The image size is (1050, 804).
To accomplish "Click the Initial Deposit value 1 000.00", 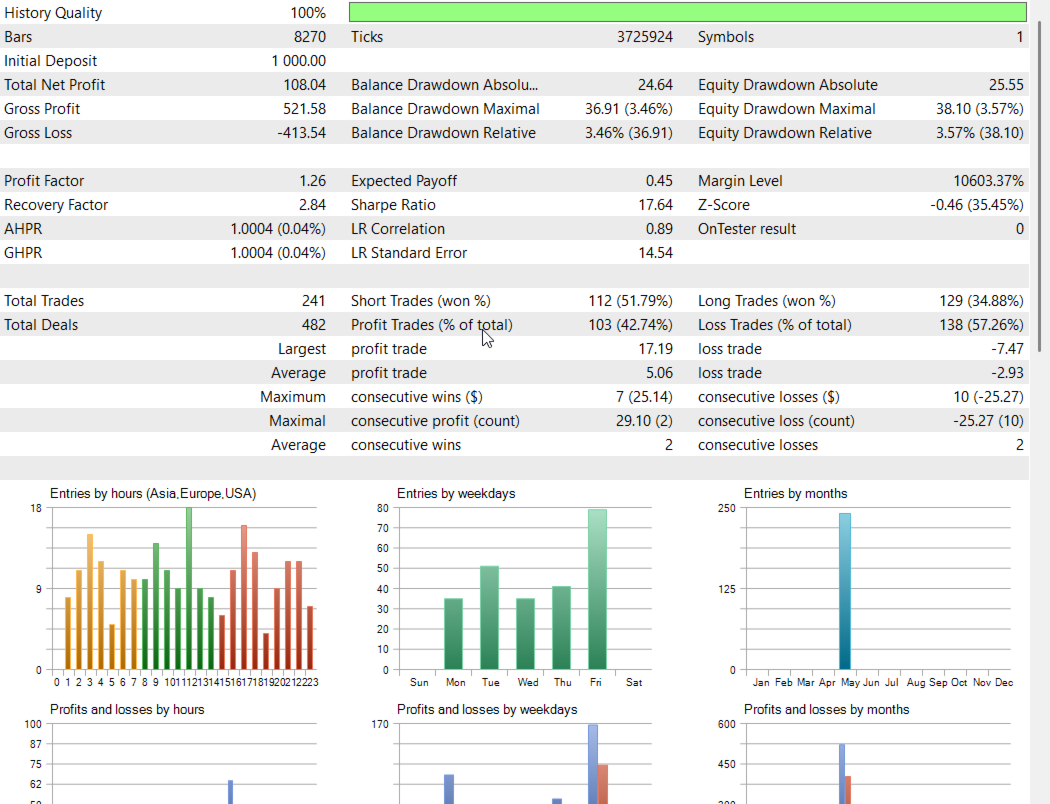I will 299,61.
